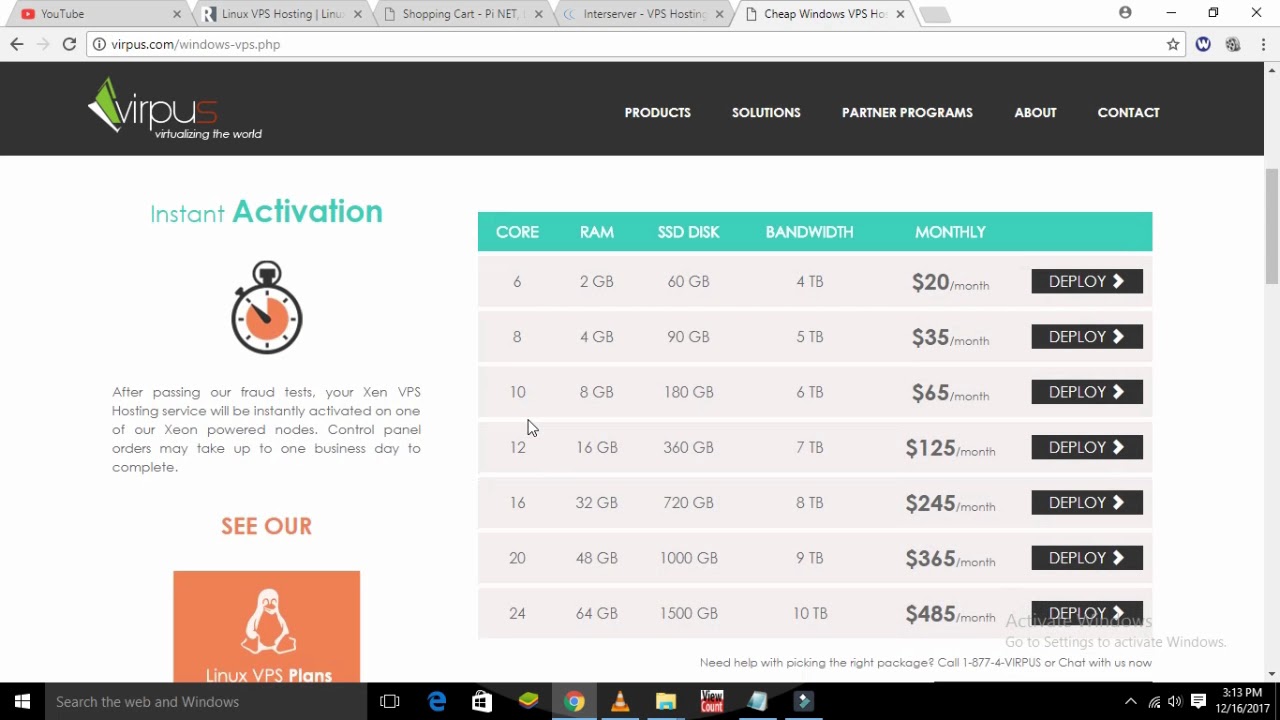Launch Microsoft Edge from taskbar
This screenshot has width=1280, height=720.
click(437, 701)
